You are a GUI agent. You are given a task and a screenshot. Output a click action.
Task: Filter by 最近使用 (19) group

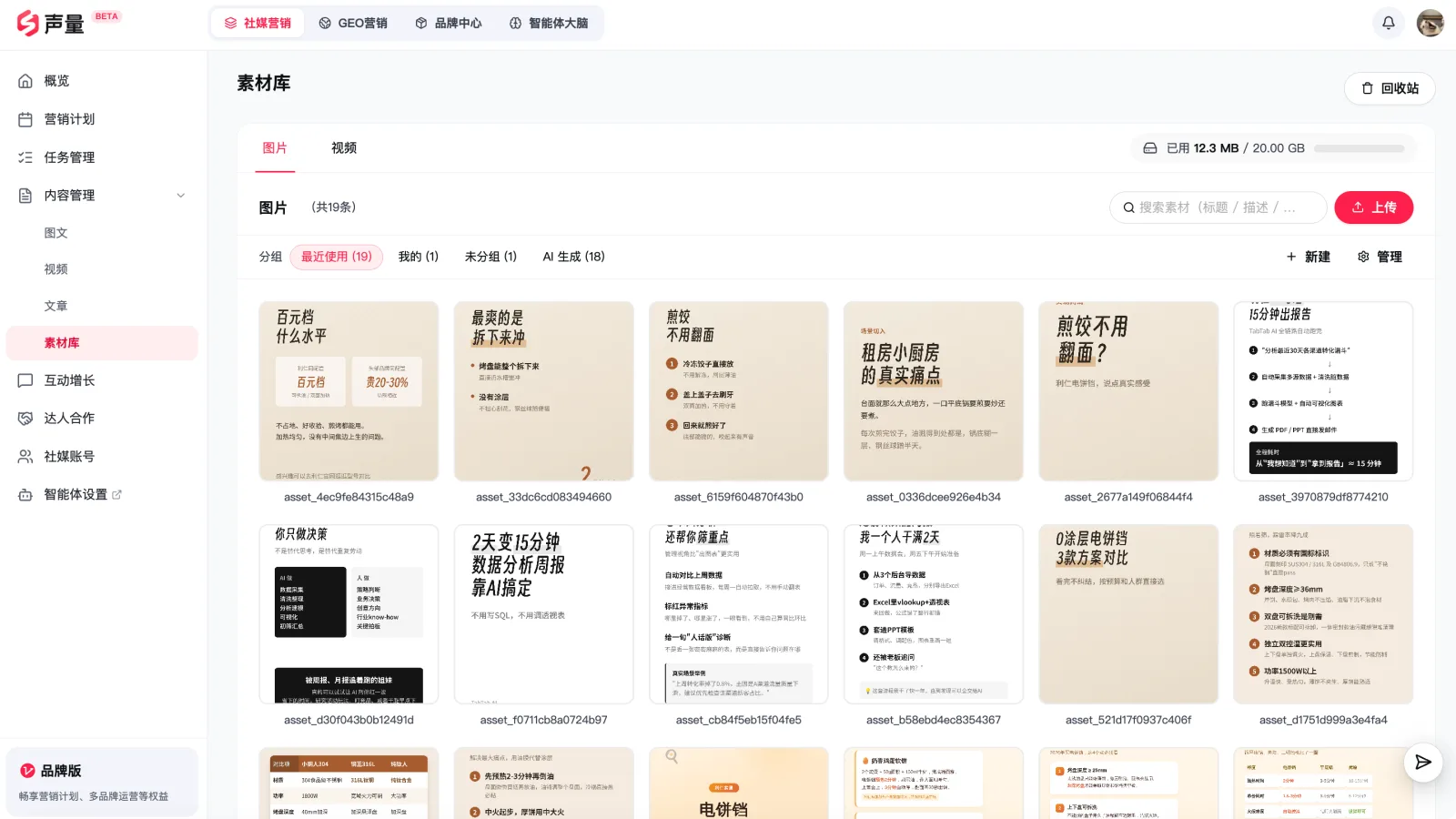tap(337, 257)
